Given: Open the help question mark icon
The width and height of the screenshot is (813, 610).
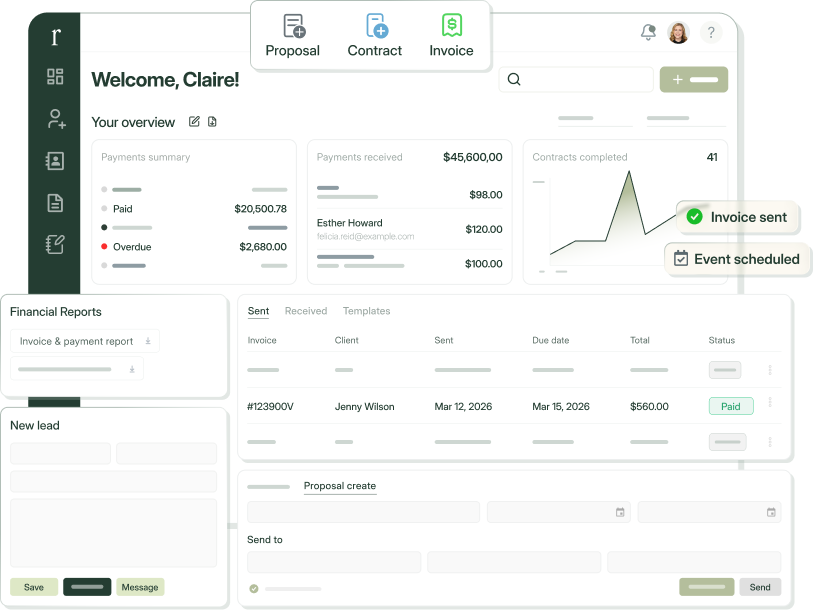Looking at the screenshot, I should 711,33.
